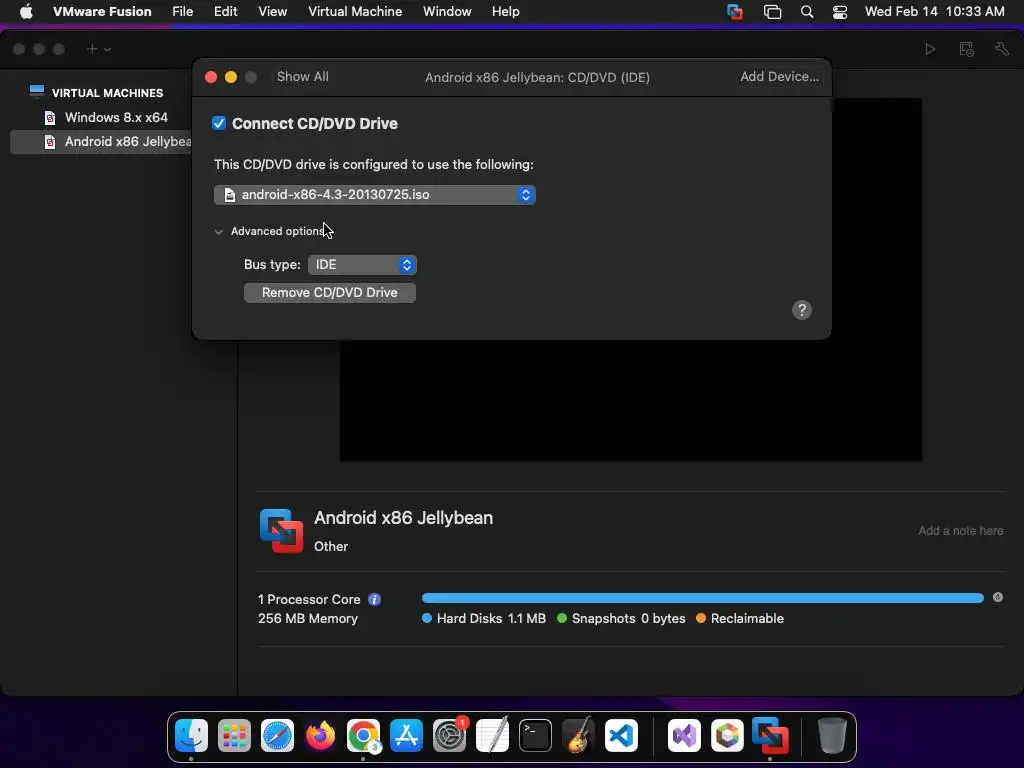
Task: Click the date and time in menu bar
Action: 935,12
